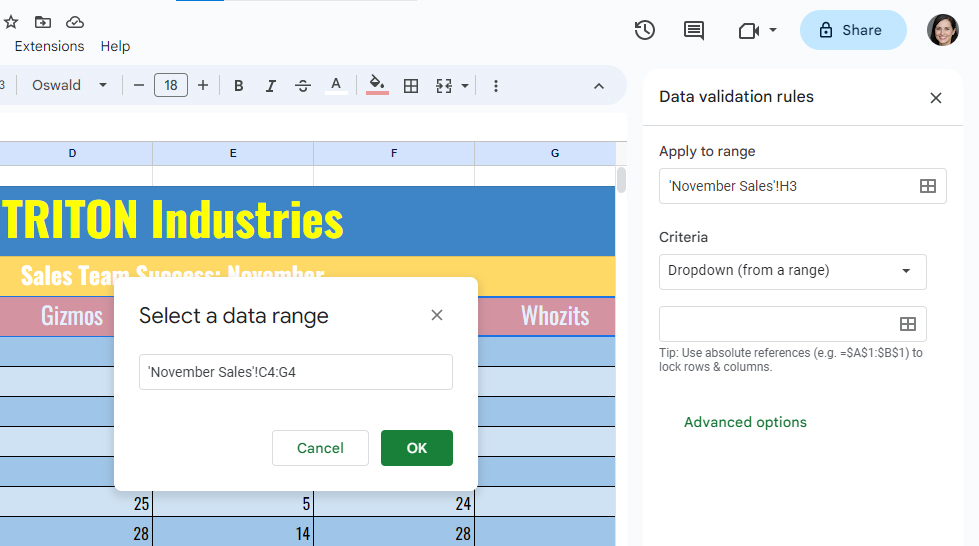The height and width of the screenshot is (546, 979).
Task: Increase the font size
Action: click(203, 86)
